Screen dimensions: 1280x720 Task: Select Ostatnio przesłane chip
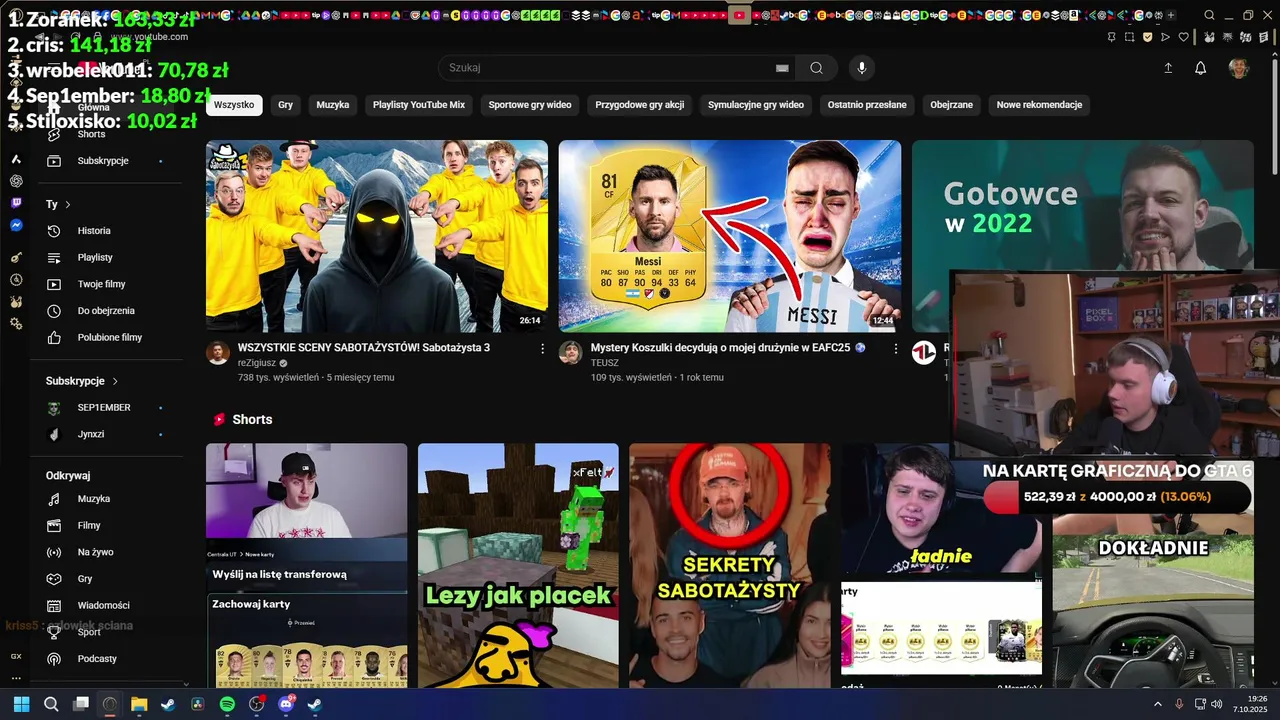tap(867, 104)
